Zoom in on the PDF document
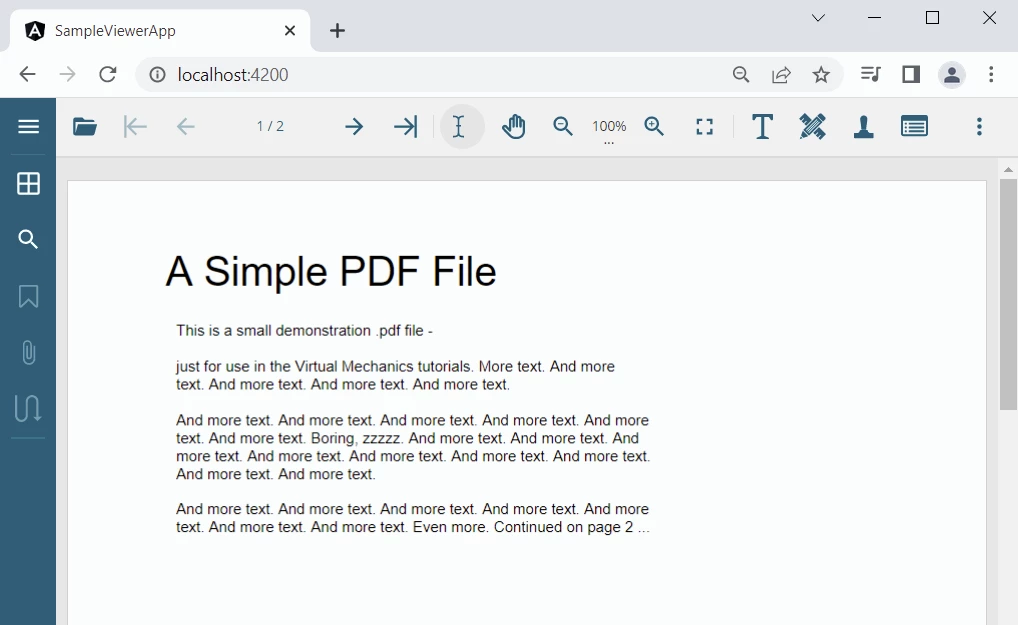The image size is (1018, 625). tap(654, 127)
